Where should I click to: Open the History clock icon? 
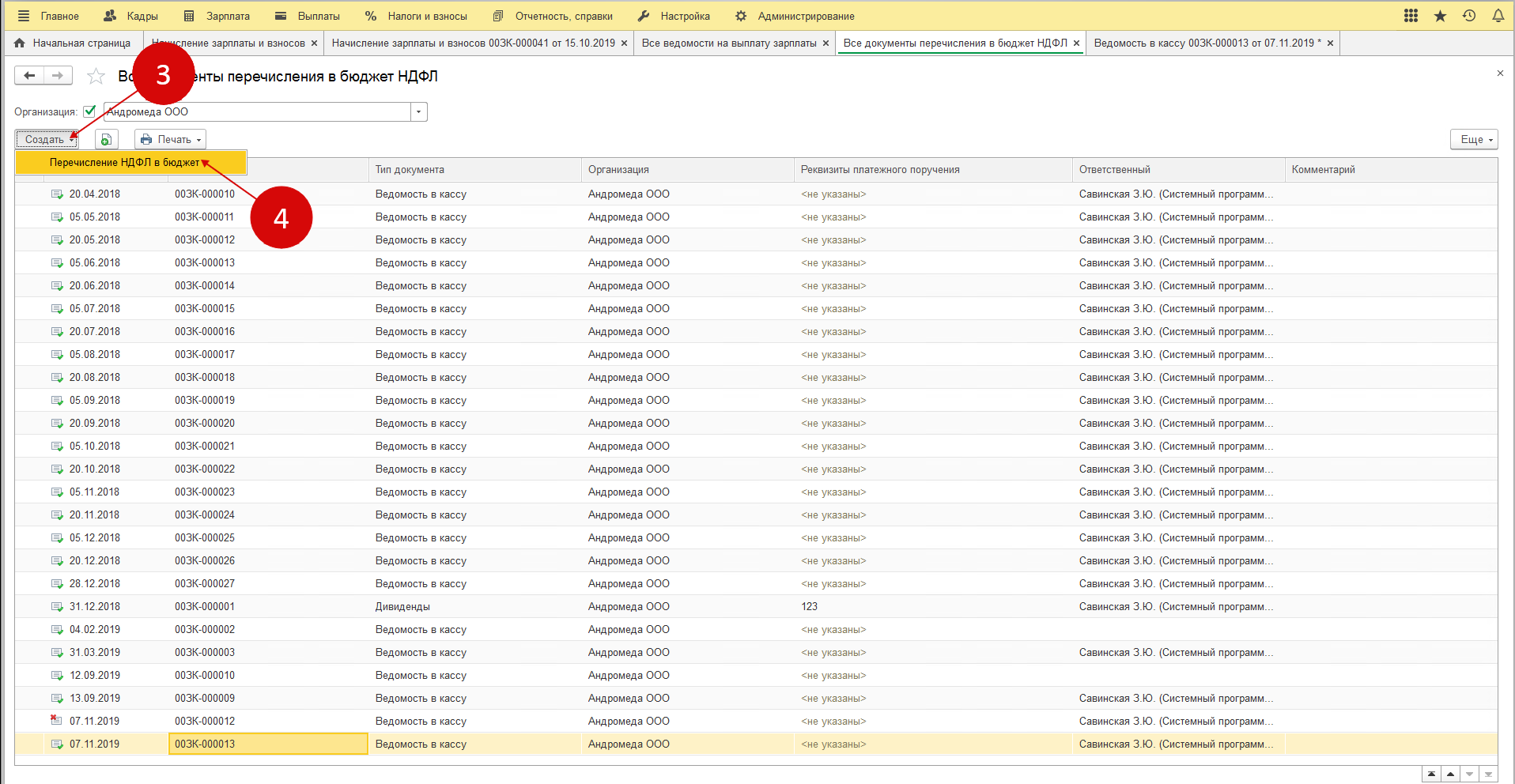(1469, 16)
